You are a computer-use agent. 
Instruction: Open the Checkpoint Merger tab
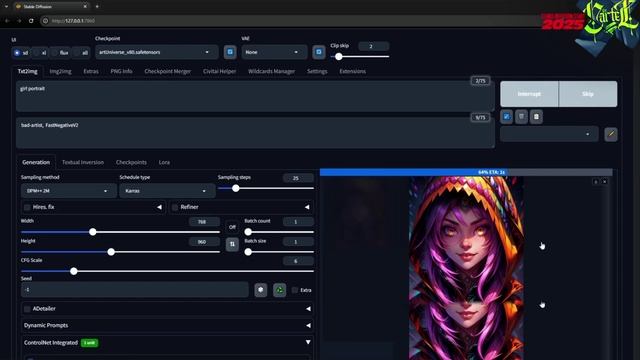point(167,71)
